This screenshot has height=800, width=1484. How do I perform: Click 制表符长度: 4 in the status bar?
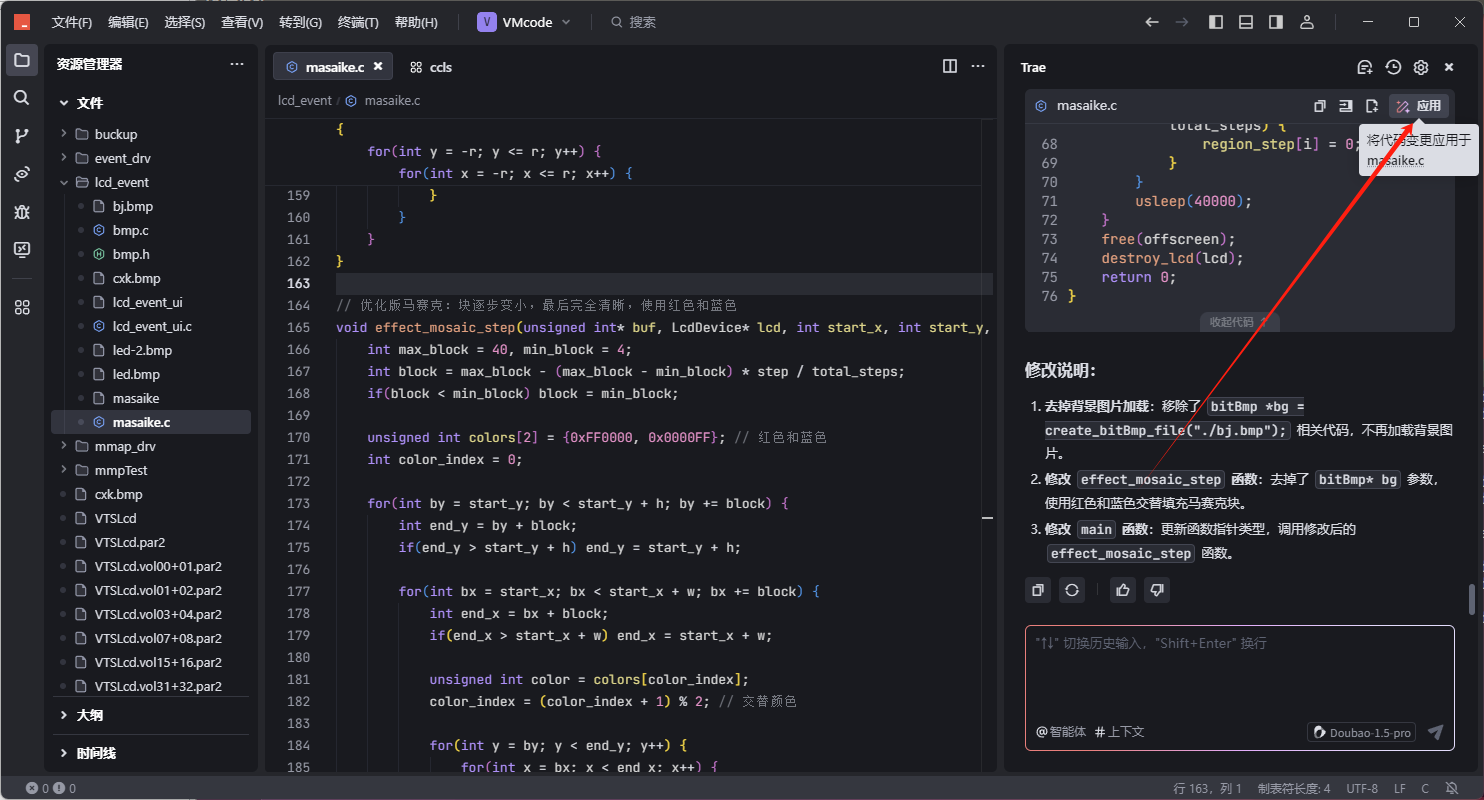click(x=1294, y=788)
